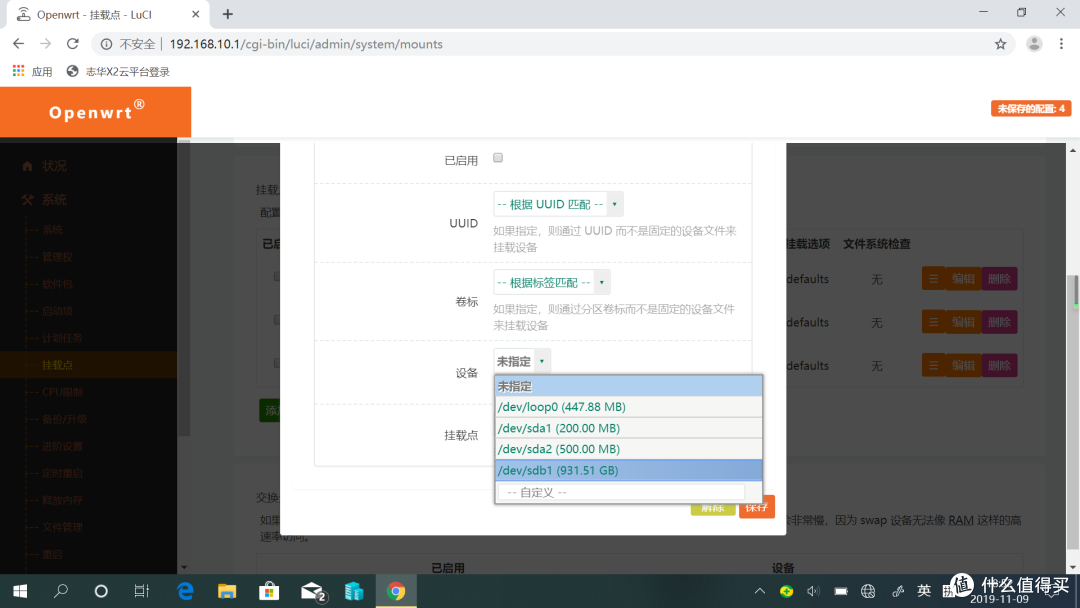Open 挂载点 sidebar item

(57, 365)
